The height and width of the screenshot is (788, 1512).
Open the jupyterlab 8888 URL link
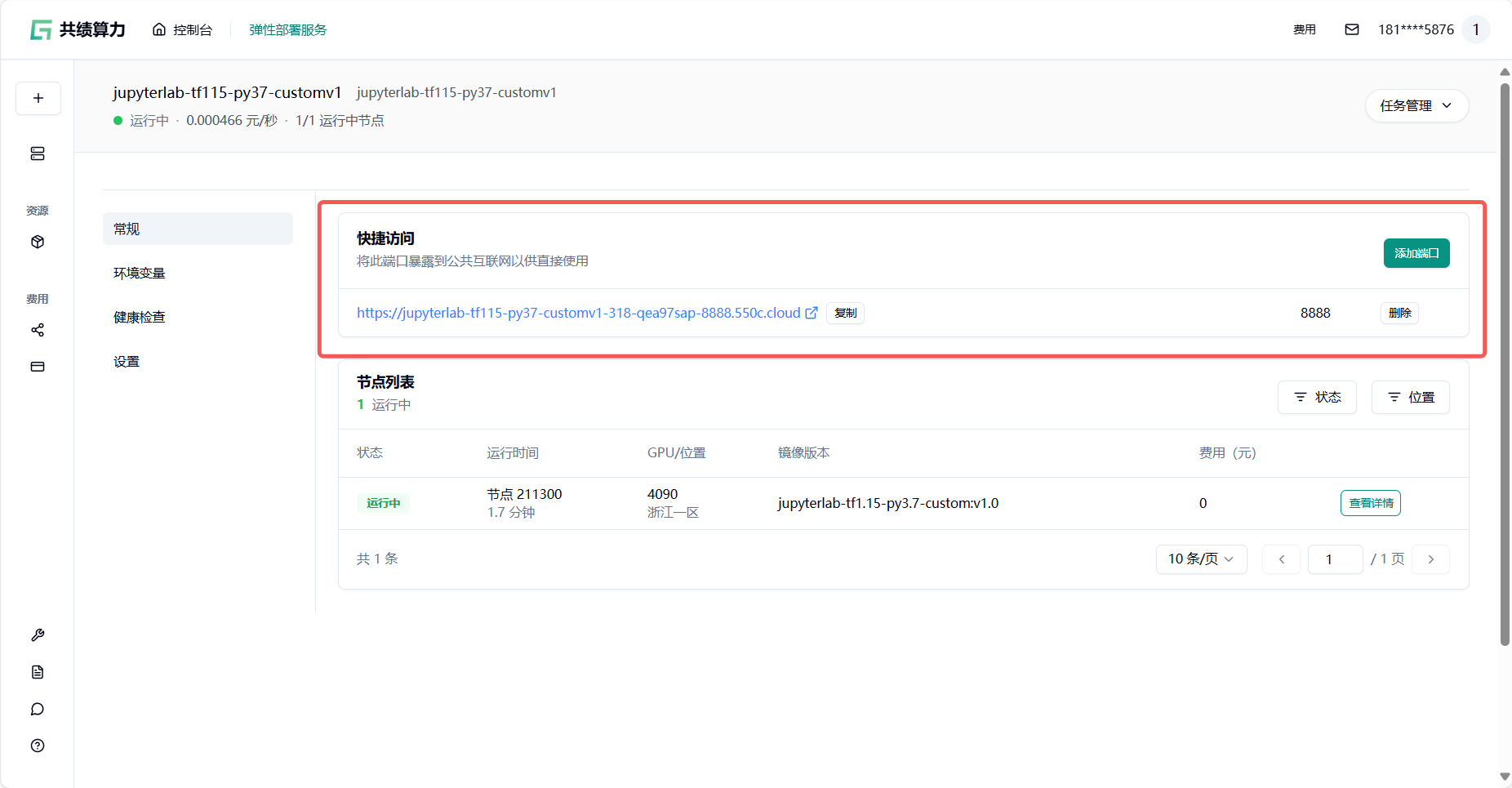click(x=578, y=313)
